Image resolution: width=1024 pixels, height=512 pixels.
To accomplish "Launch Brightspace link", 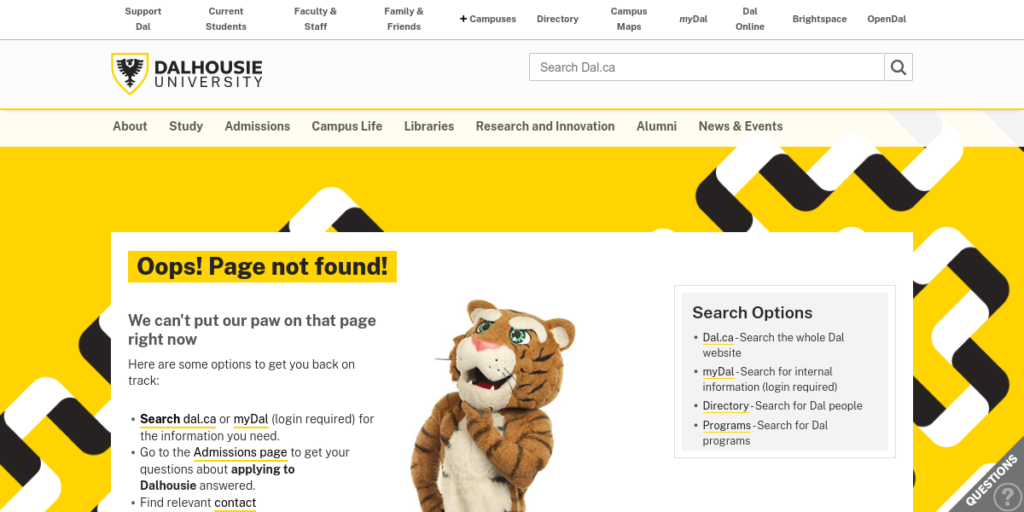I will coord(820,19).
